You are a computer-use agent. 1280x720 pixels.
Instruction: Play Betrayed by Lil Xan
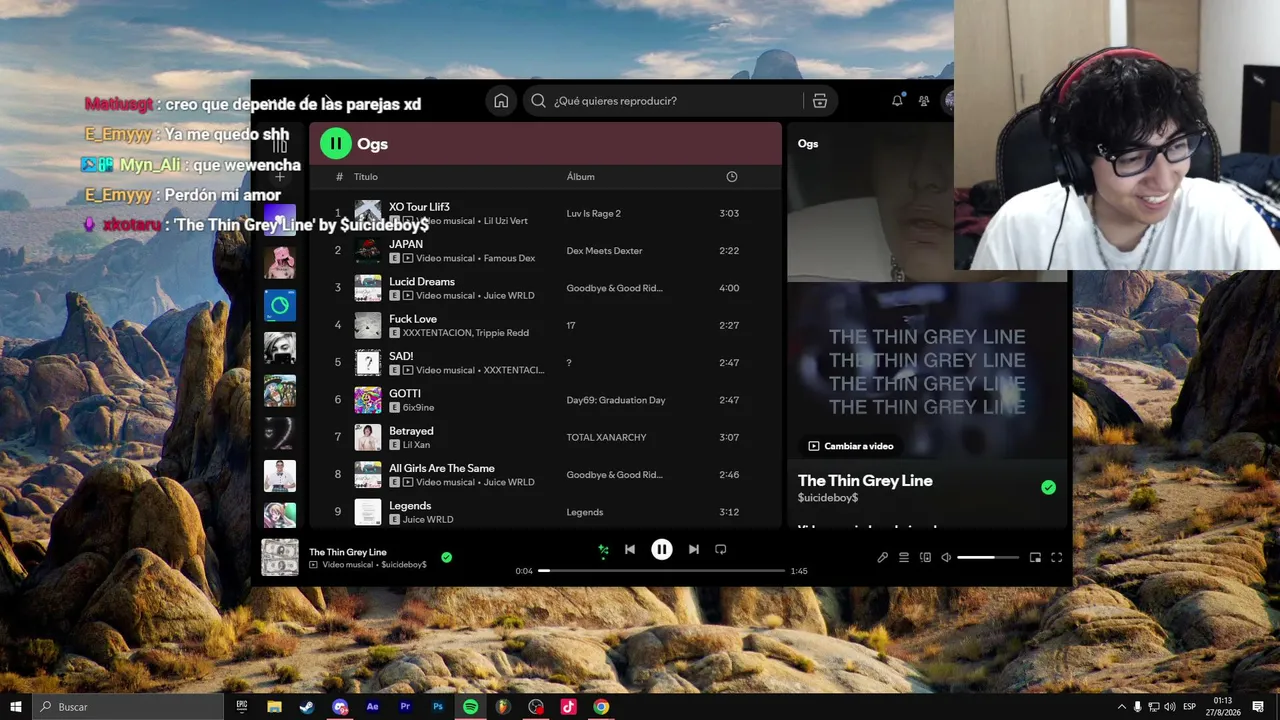(x=546, y=437)
